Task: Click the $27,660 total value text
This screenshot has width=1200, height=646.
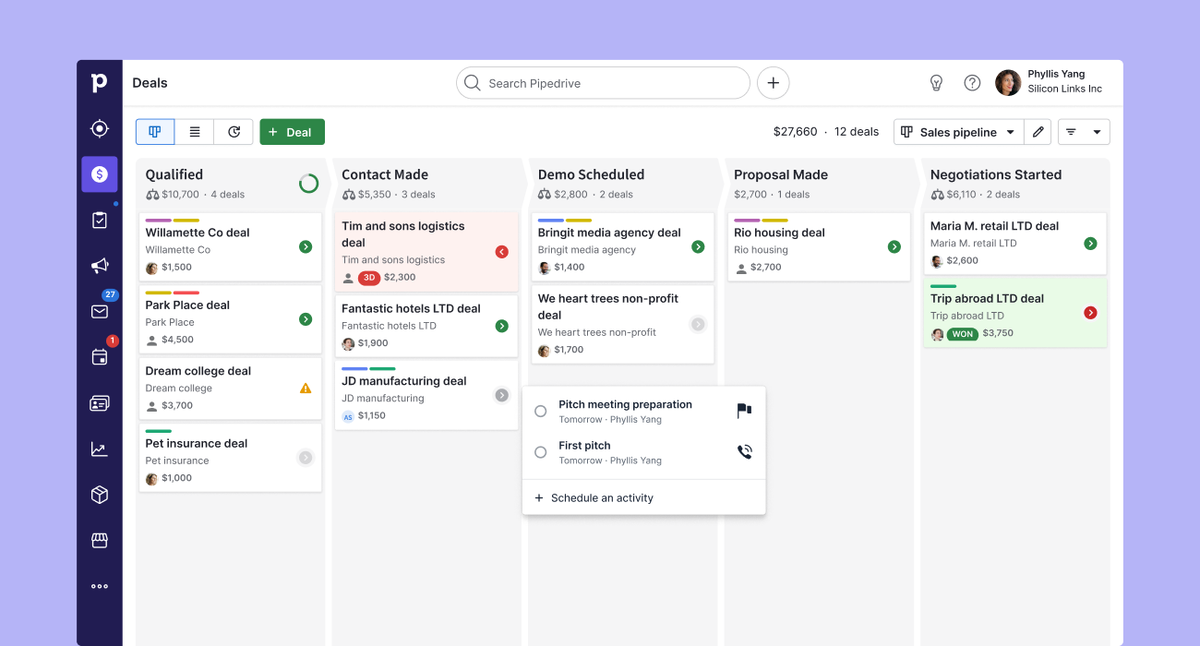Action: (x=795, y=132)
